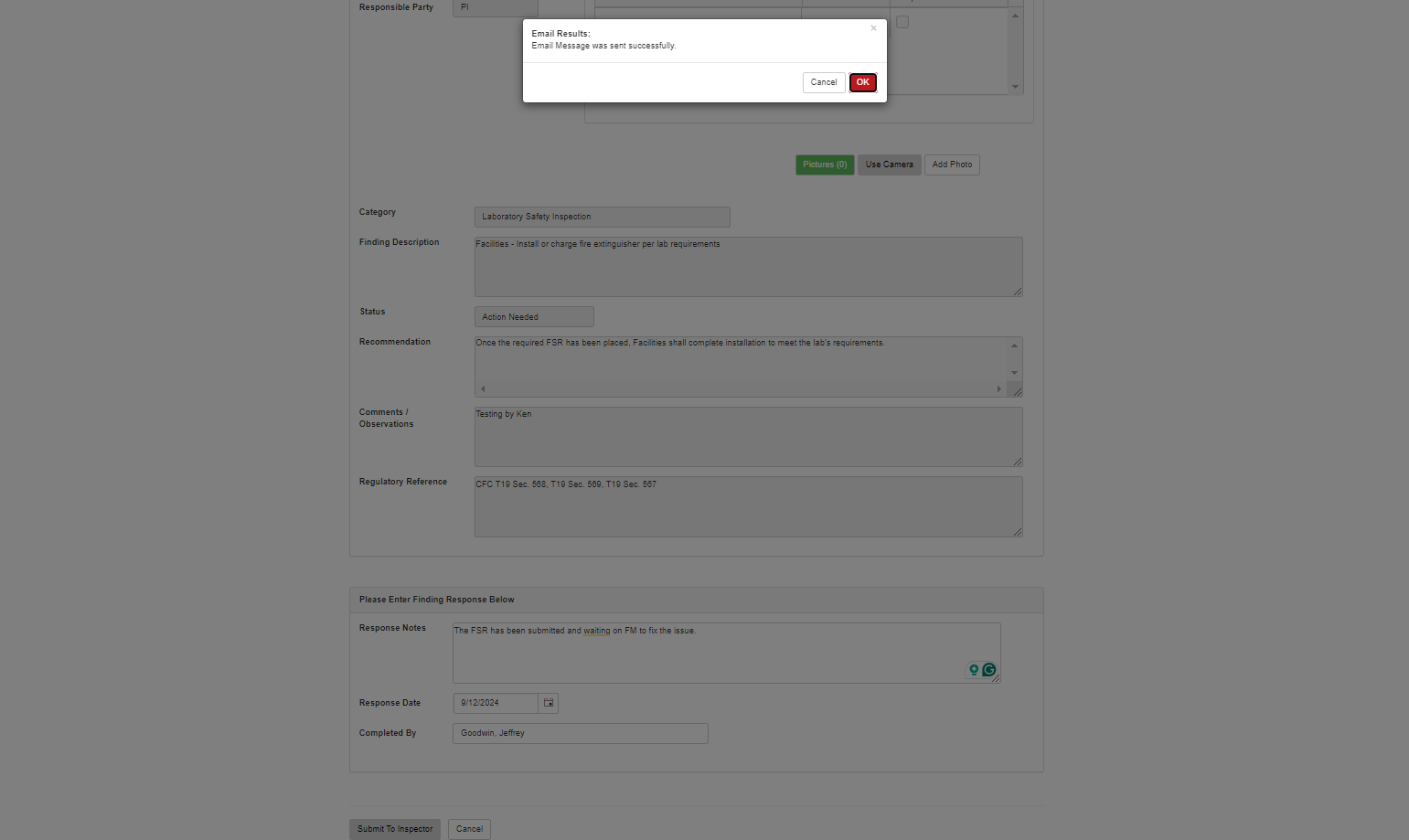
Task: Click Submit To Inspector button
Action: (395, 829)
